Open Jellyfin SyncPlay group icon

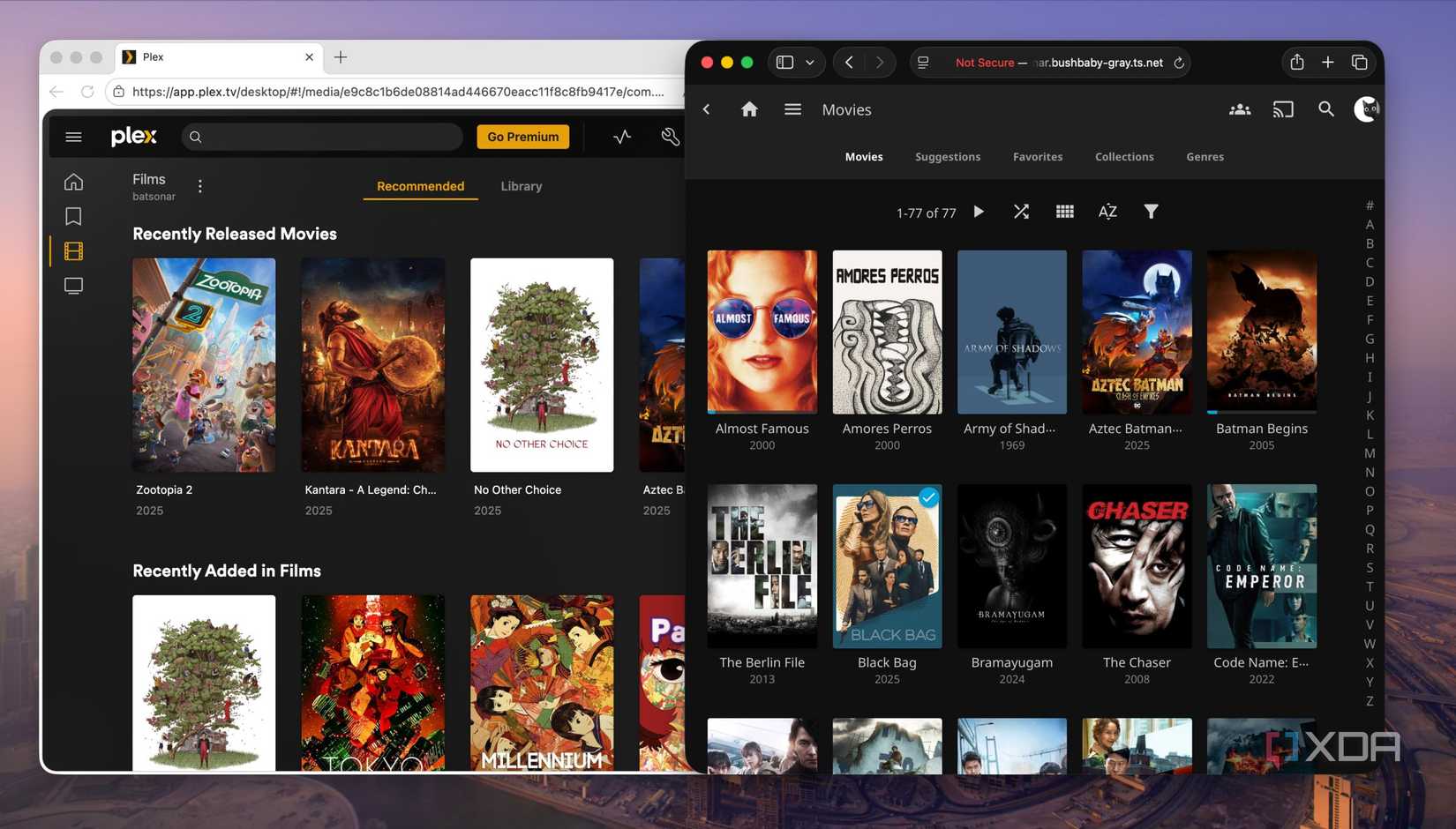tap(1240, 109)
